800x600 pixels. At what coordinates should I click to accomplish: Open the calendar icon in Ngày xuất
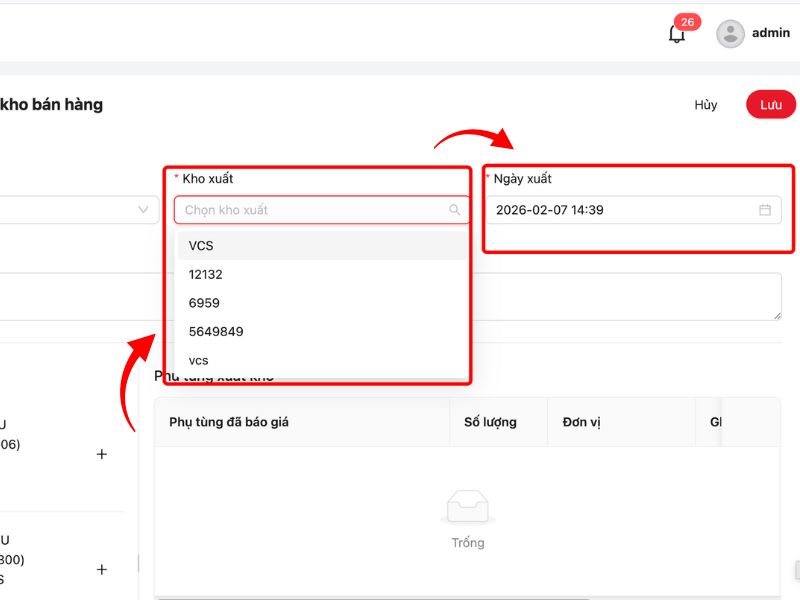point(765,210)
